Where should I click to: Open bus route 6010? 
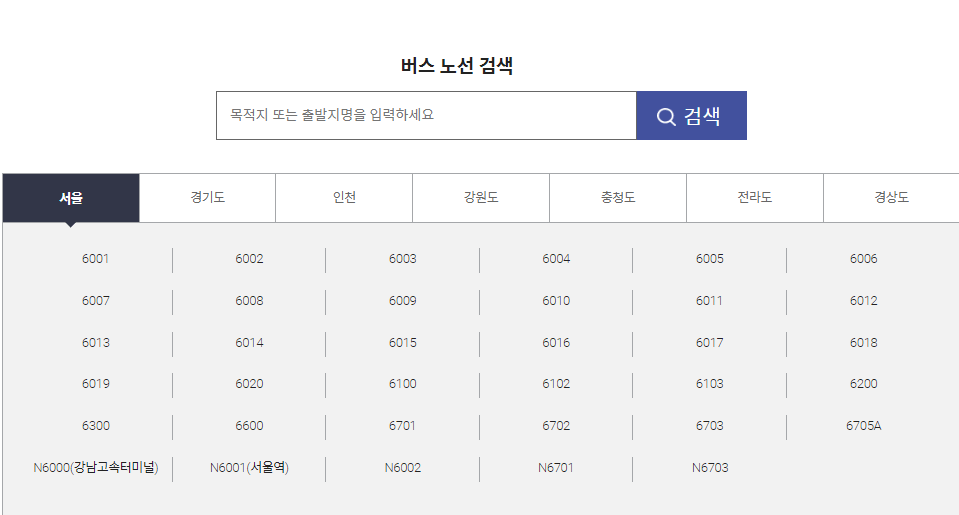[x=556, y=301]
